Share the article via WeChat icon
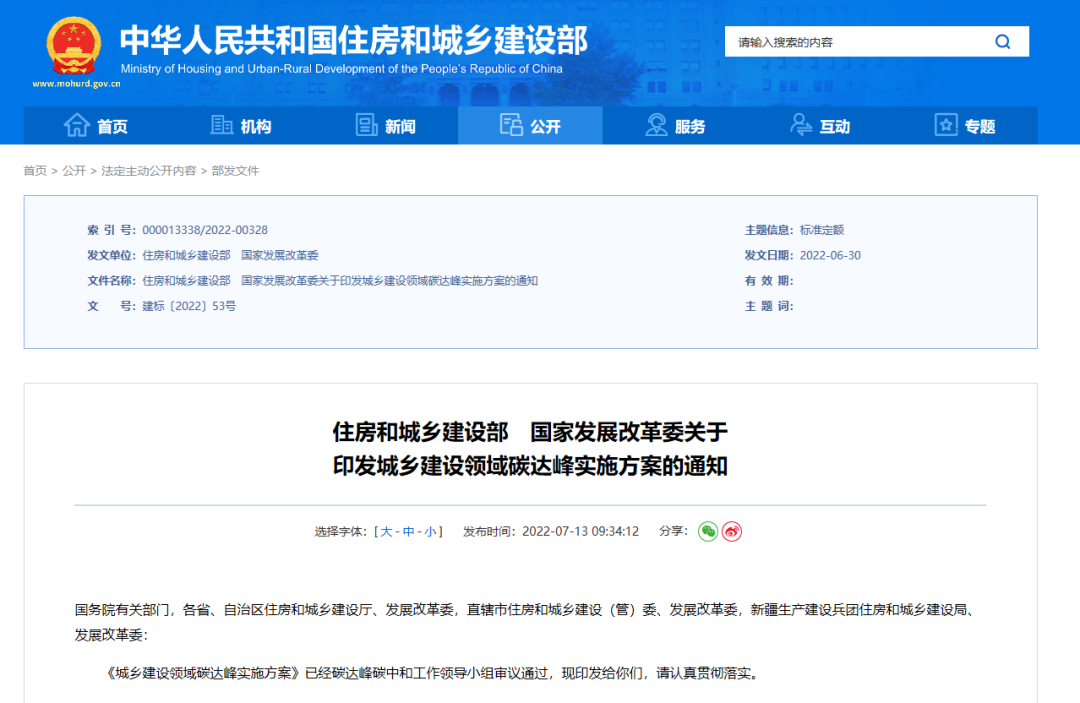This screenshot has width=1080, height=703. 708,532
